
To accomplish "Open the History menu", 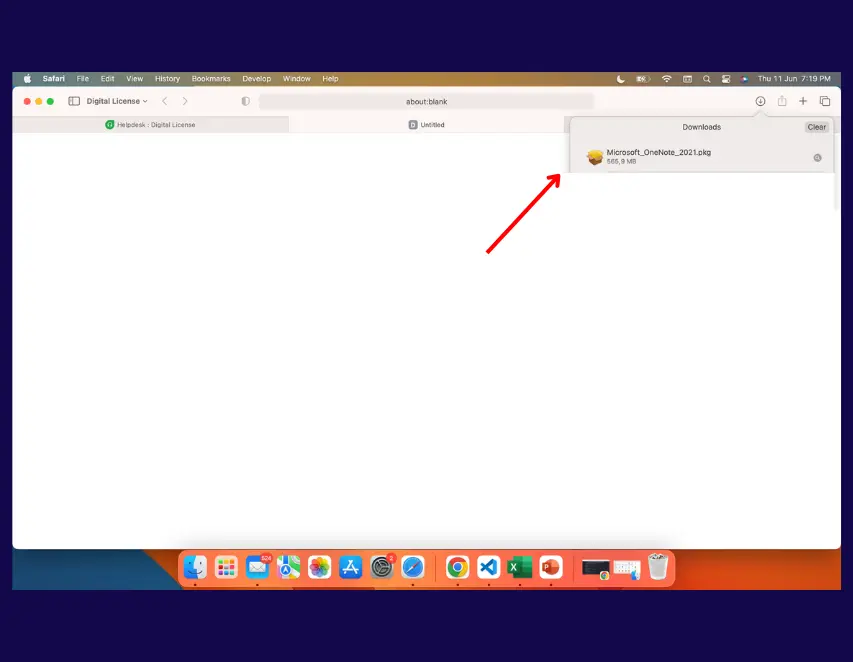I will coord(167,79).
